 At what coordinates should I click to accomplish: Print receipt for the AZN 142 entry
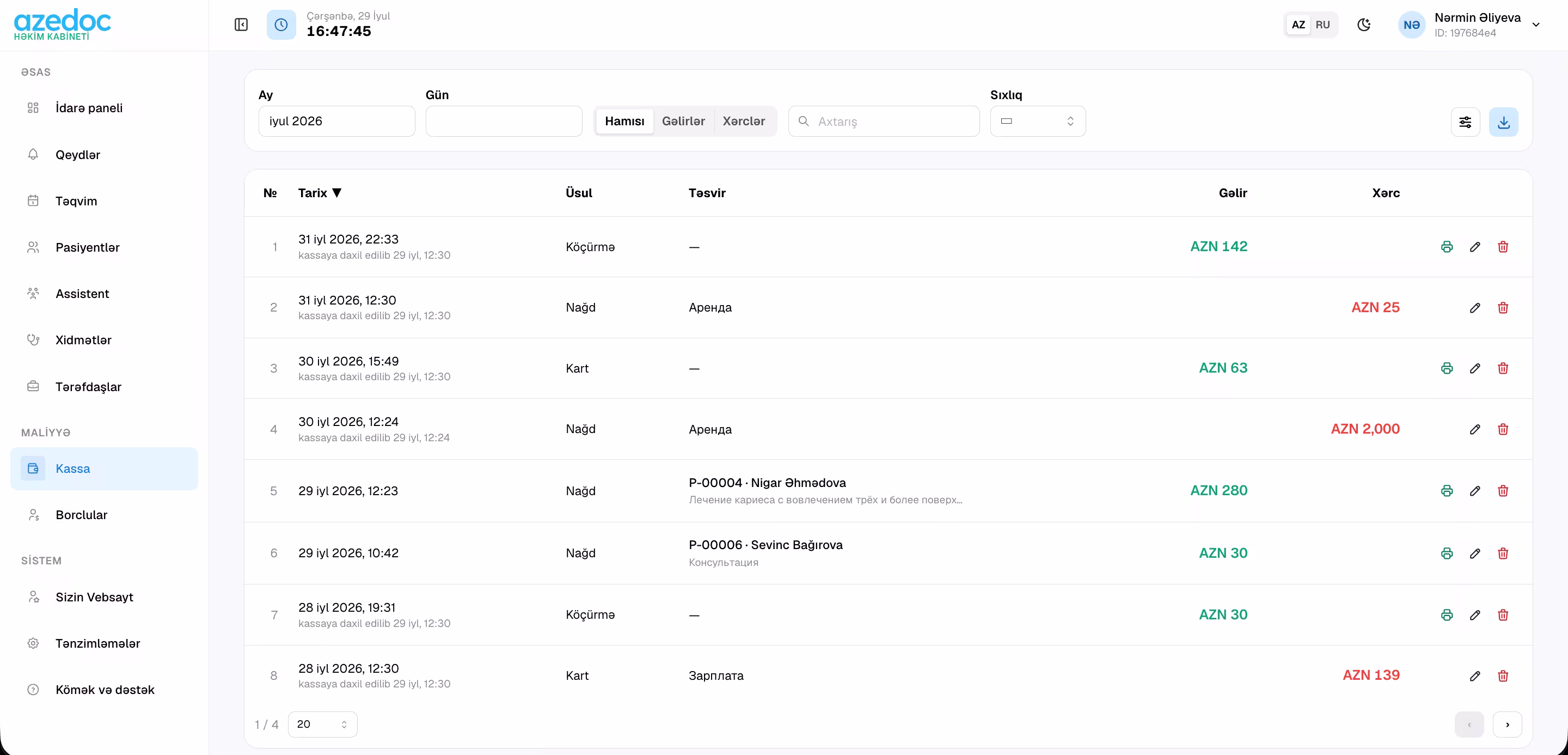point(1447,247)
